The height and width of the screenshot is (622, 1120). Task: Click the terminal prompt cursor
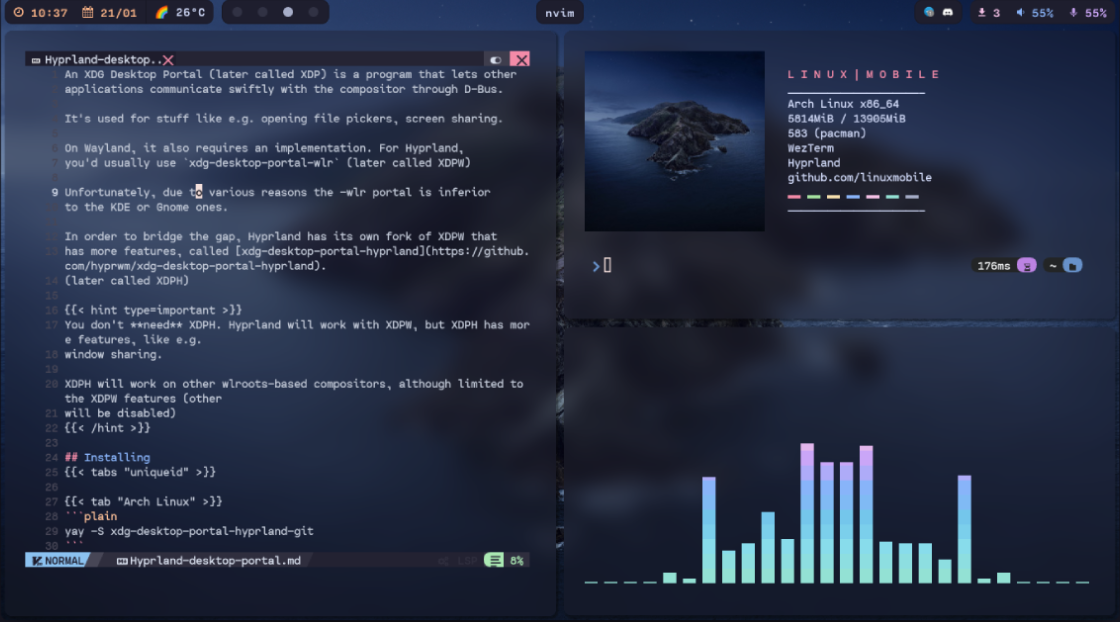point(607,266)
